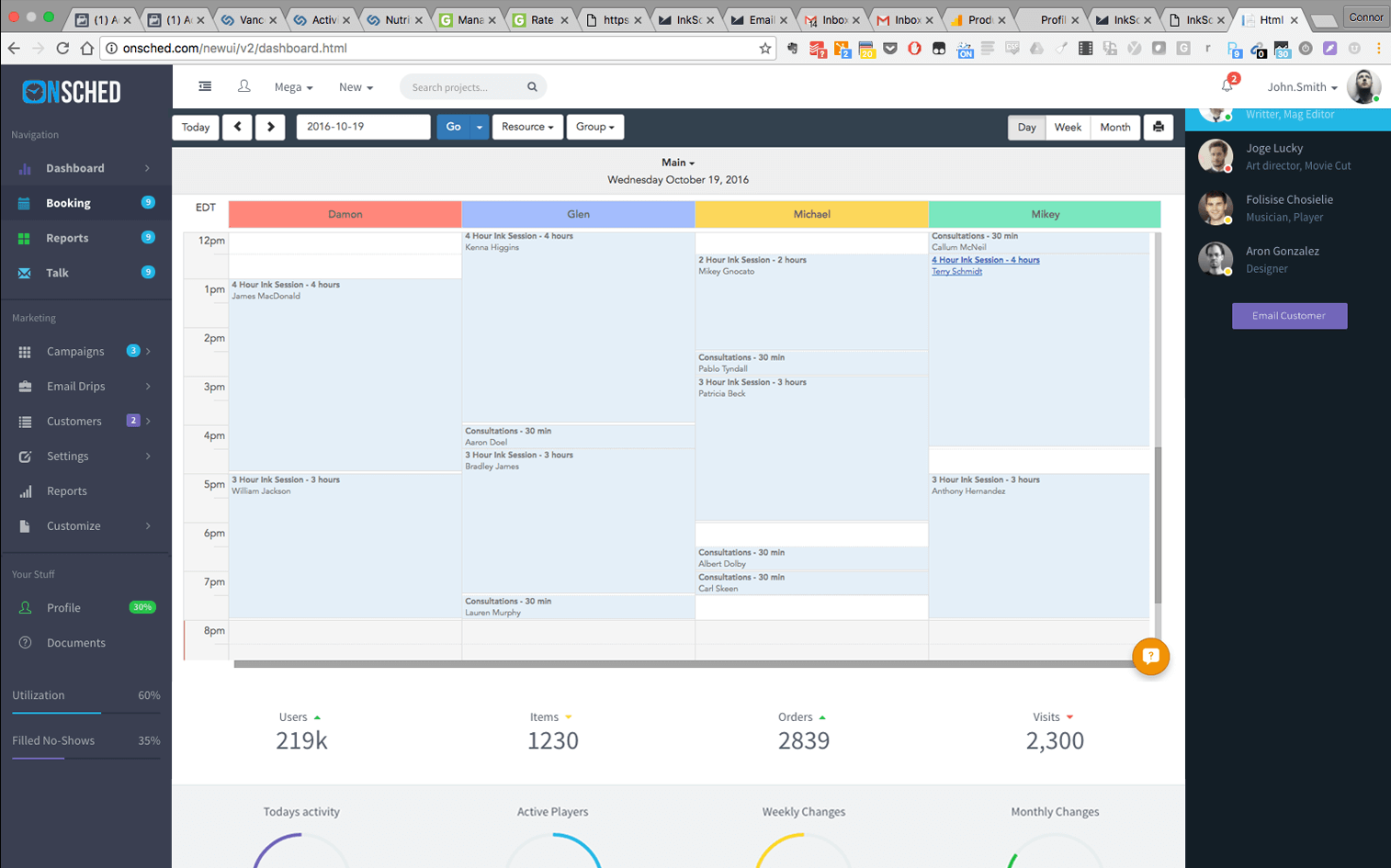The height and width of the screenshot is (868, 1391).
Task: Click the Email Customer button
Action: (1288, 315)
